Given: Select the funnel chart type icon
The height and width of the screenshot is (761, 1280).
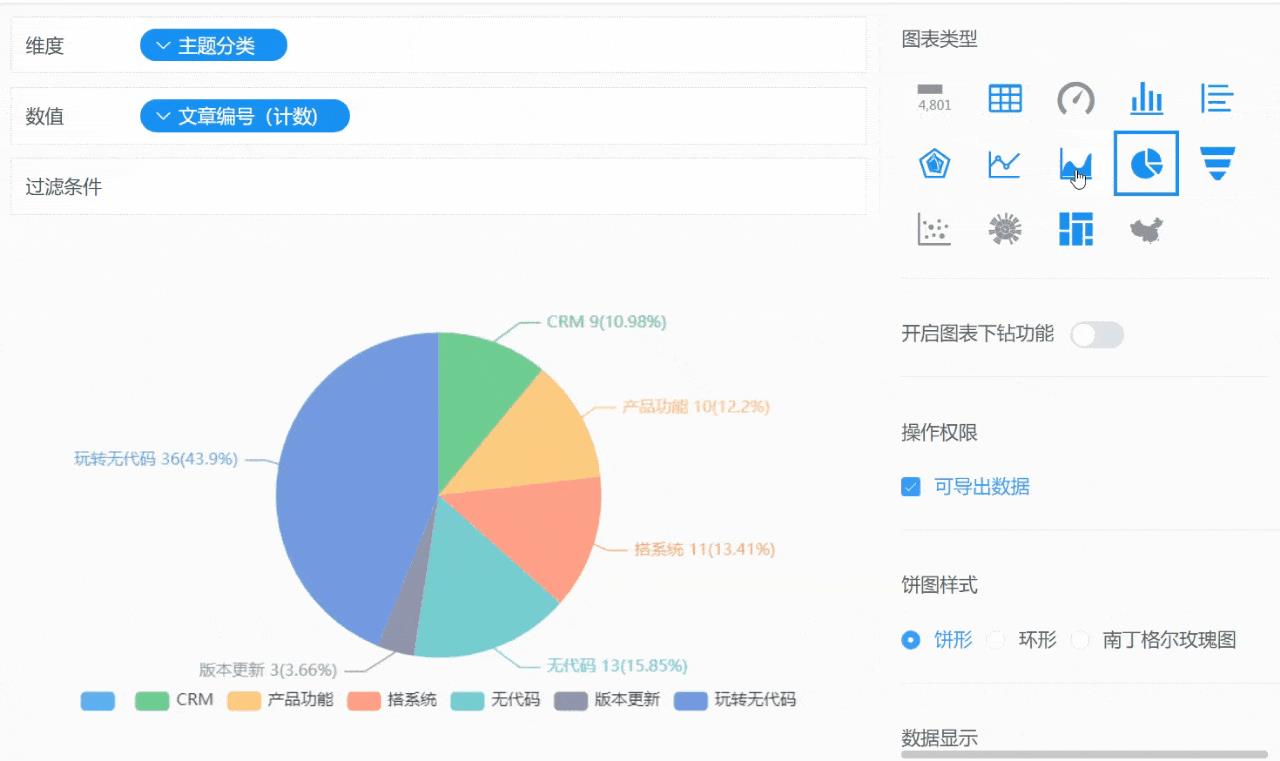Looking at the screenshot, I should tap(1216, 163).
